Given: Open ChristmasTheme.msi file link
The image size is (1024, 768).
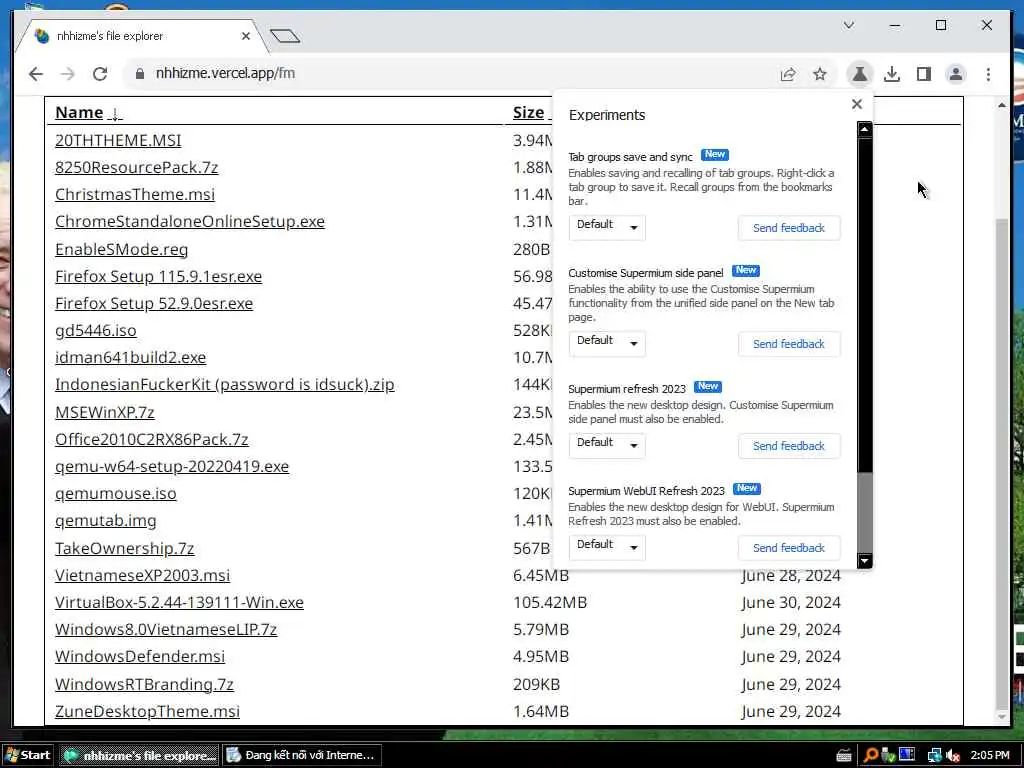Looking at the screenshot, I should (x=135, y=194).
